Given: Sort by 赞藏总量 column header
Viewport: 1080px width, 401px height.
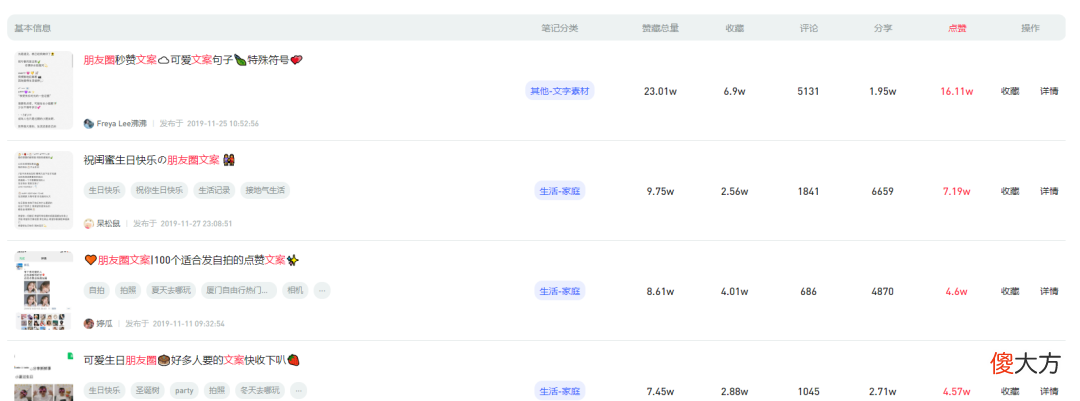Looking at the screenshot, I should pos(661,28).
